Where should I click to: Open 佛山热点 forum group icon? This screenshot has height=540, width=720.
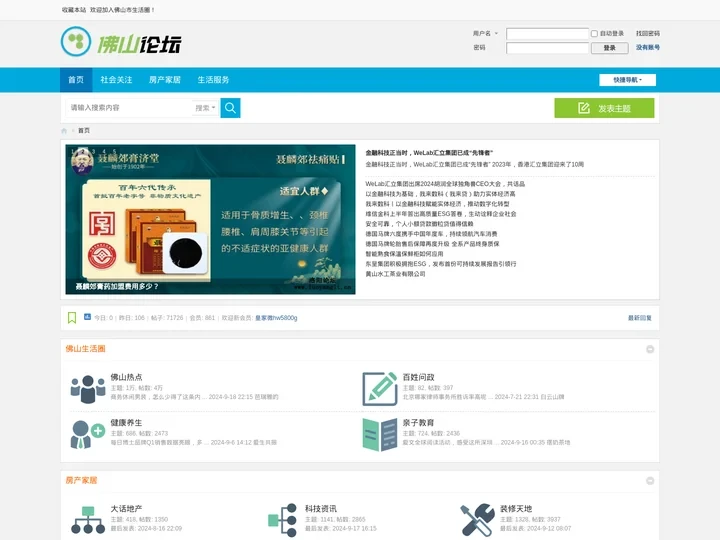[88, 389]
